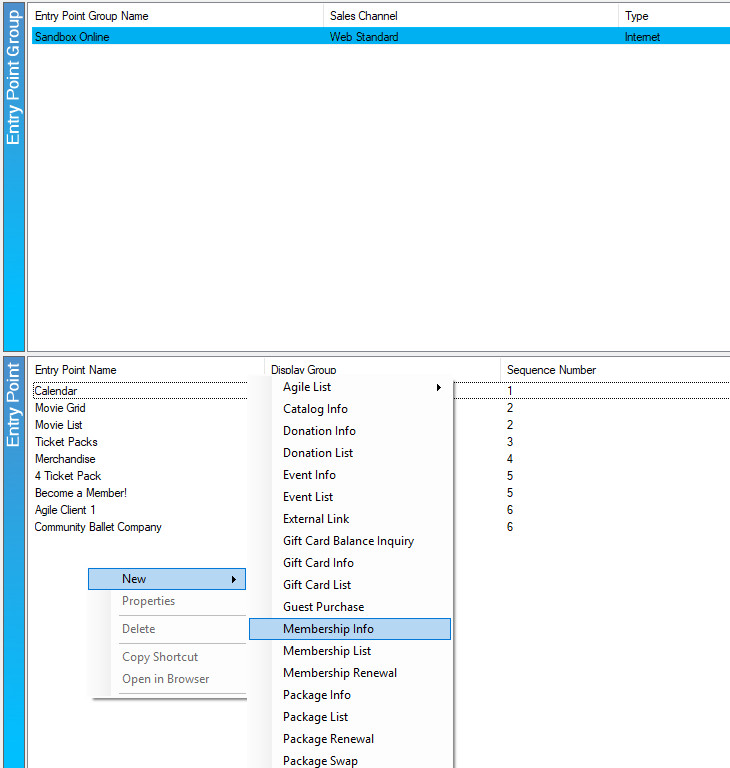730x768 pixels.
Task: Expand the Agile List submenu arrow
Action: coord(438,387)
